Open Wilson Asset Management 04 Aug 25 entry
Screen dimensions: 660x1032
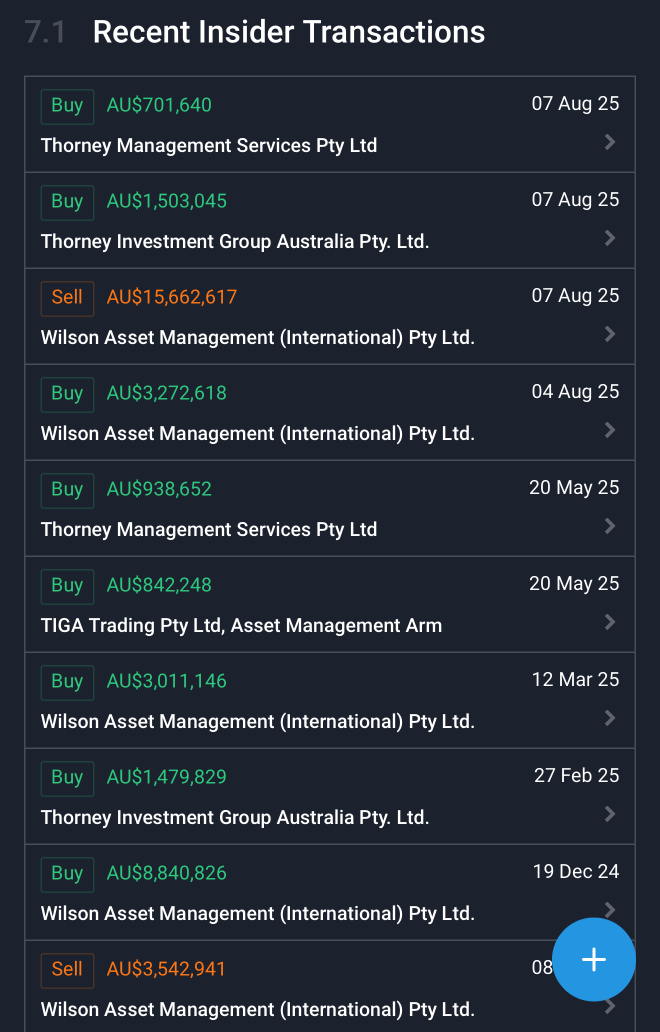coord(257,434)
